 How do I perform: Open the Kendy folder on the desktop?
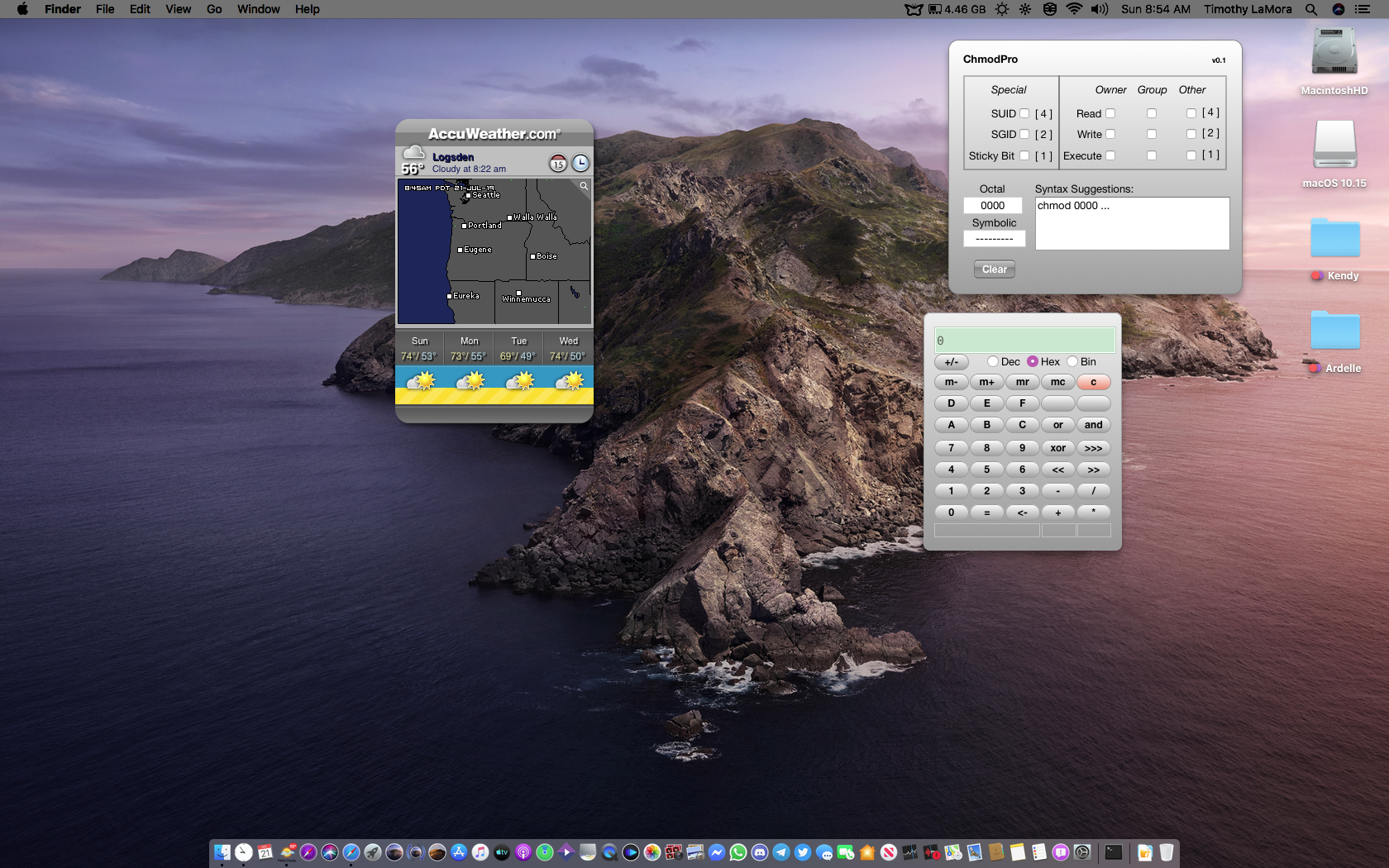tap(1334, 240)
